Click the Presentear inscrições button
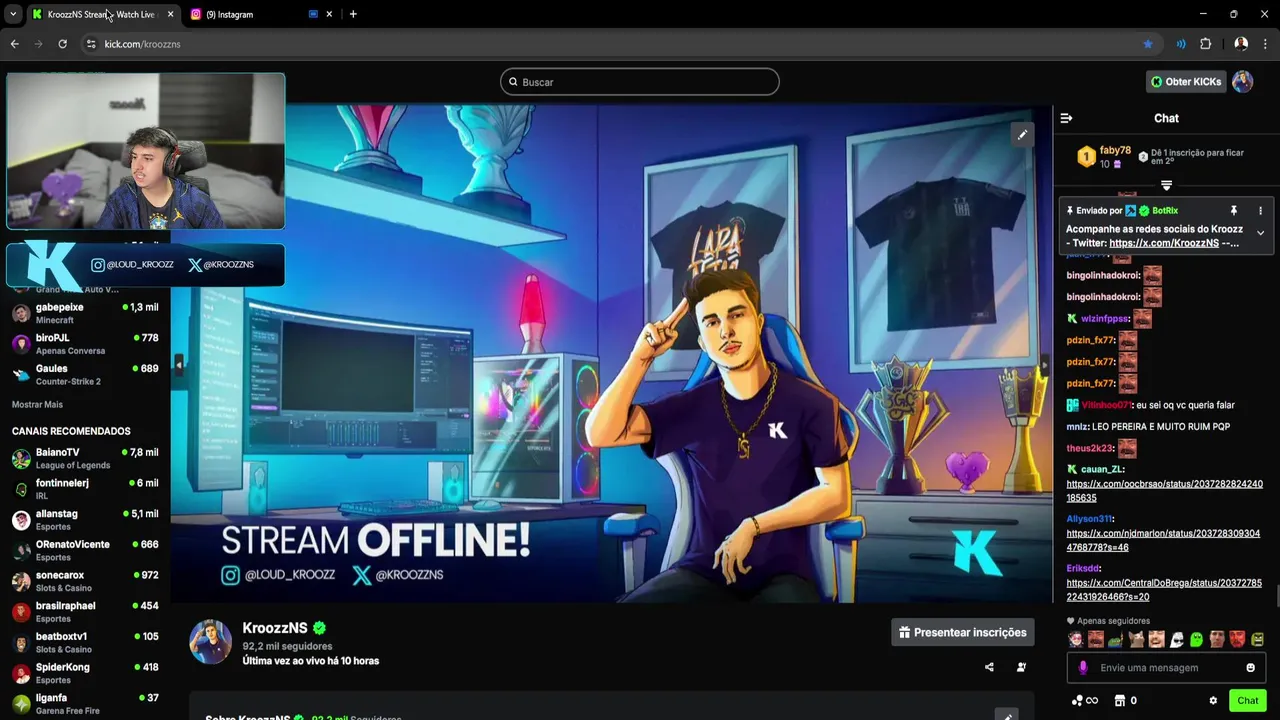1280x720 pixels. tap(963, 633)
